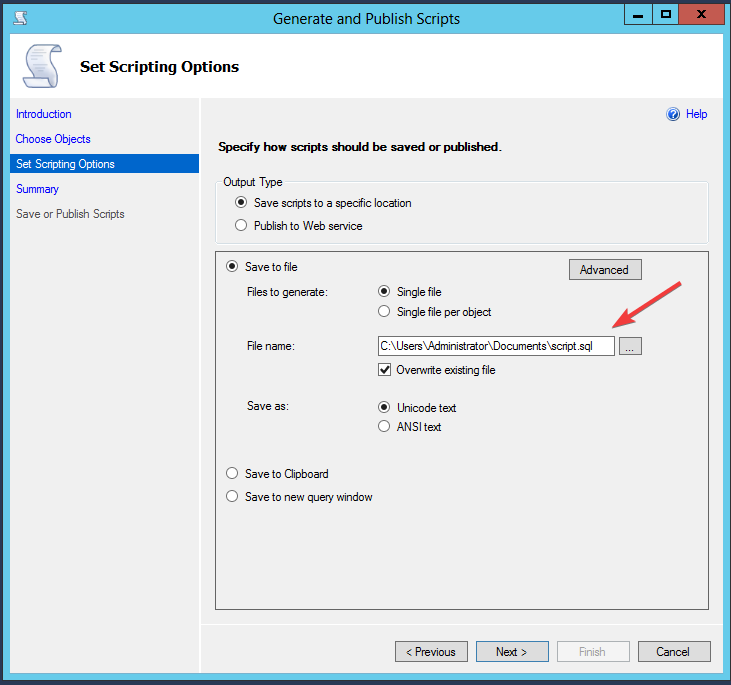The image size is (731, 685).
Task: Select Unicode text radio button
Action: 384,407
